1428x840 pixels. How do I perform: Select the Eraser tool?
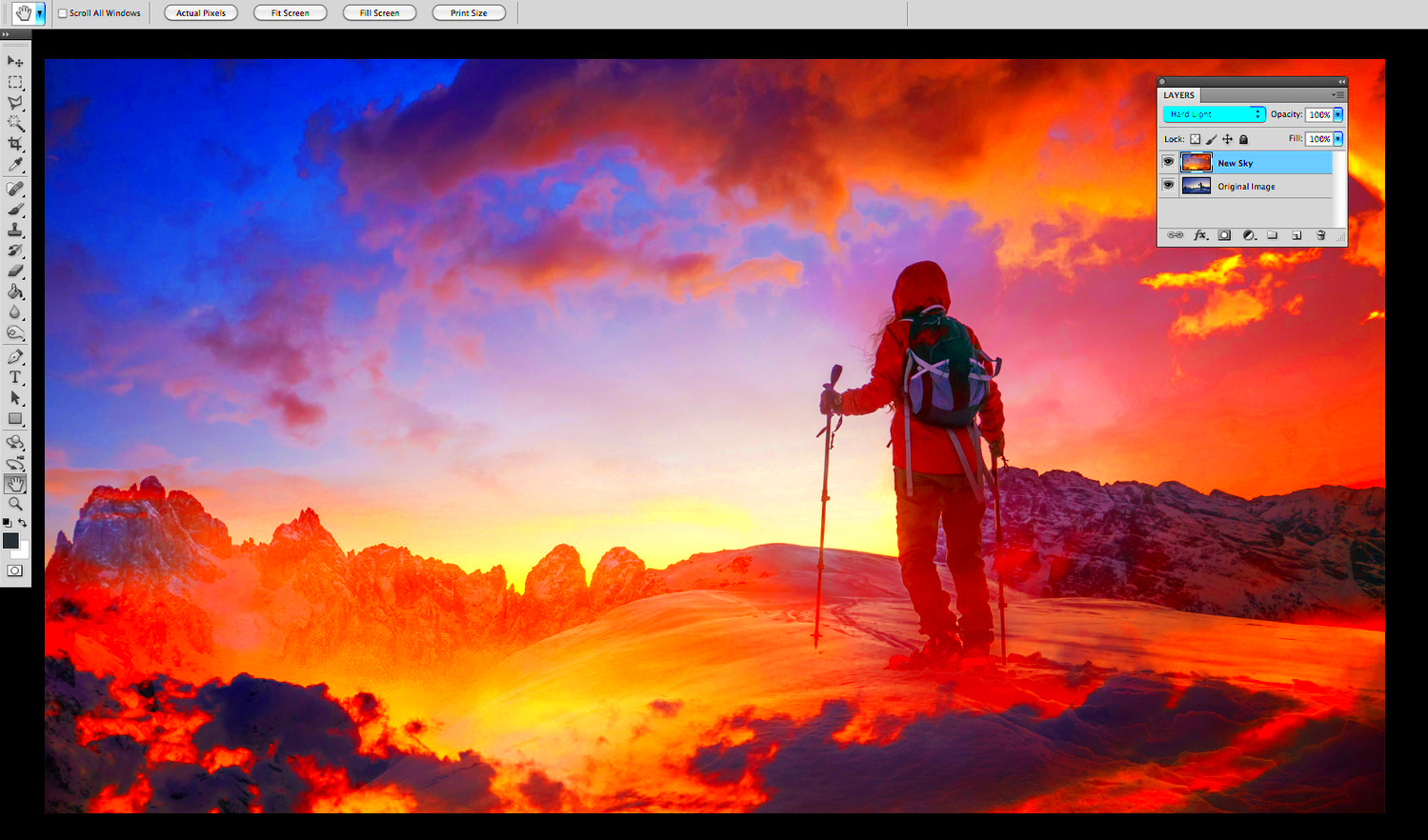point(15,271)
